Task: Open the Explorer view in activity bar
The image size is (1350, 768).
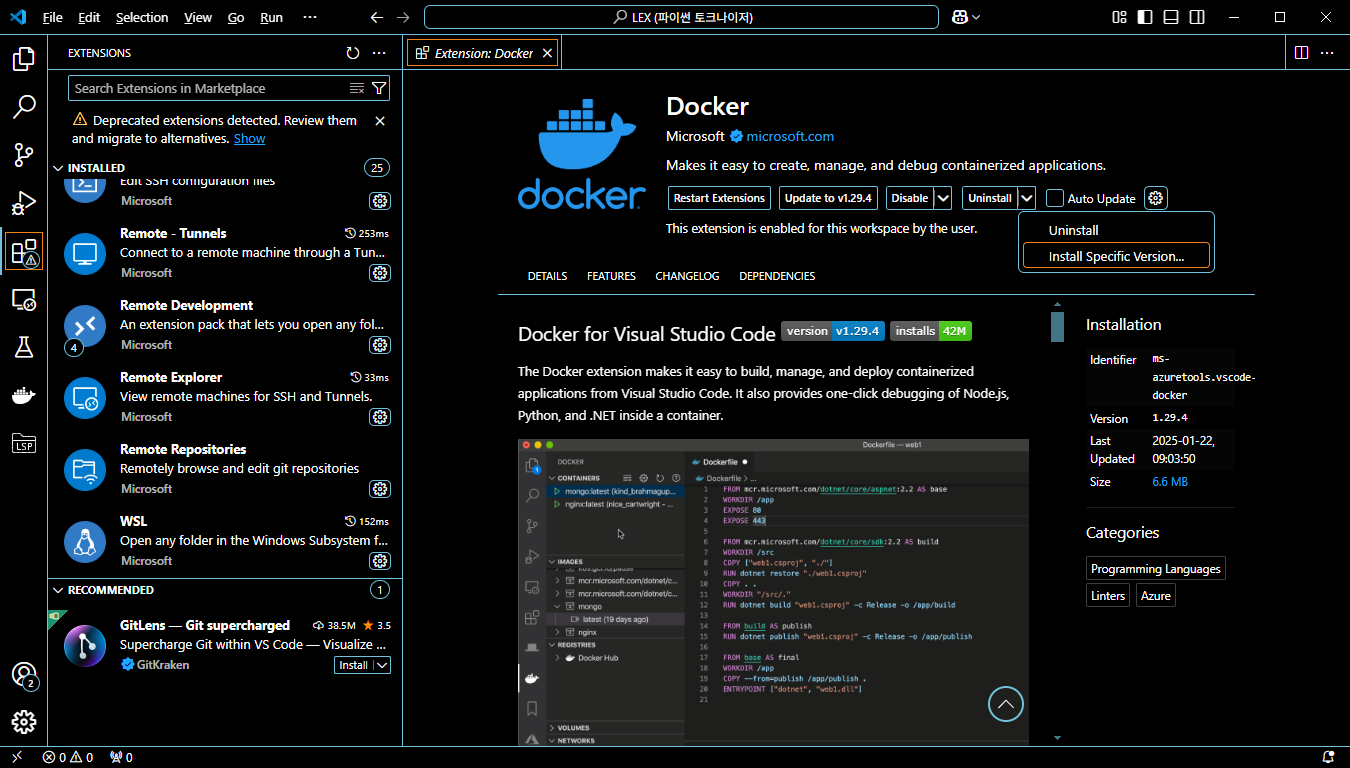Action: click(x=24, y=59)
